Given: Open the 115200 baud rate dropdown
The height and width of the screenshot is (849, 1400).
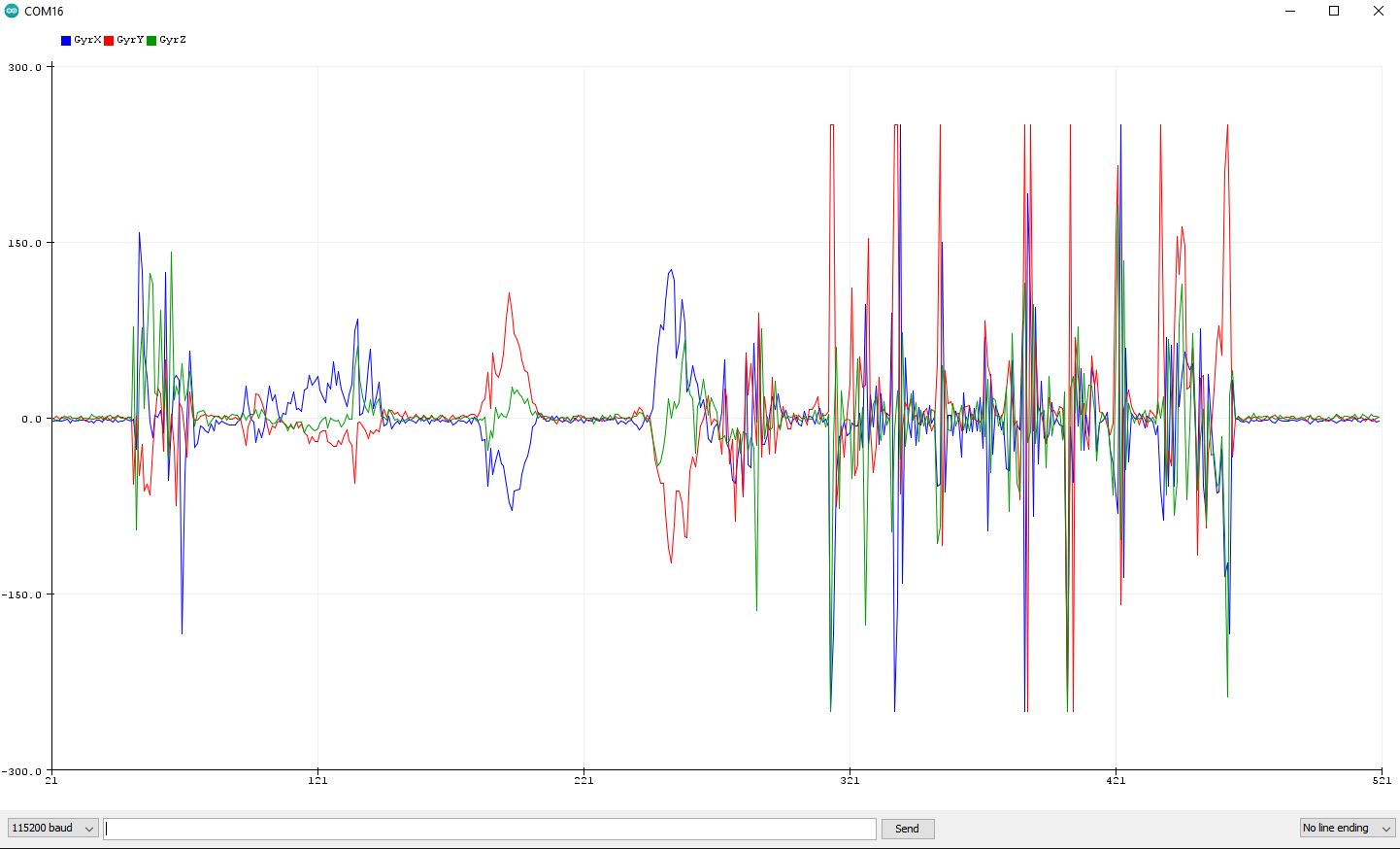Looking at the screenshot, I should [53, 829].
